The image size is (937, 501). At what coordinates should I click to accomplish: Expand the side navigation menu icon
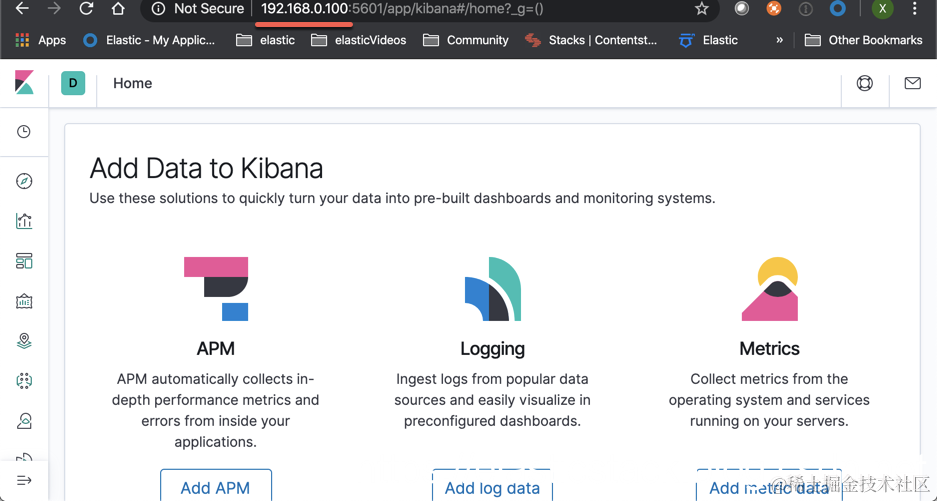(x=24, y=480)
